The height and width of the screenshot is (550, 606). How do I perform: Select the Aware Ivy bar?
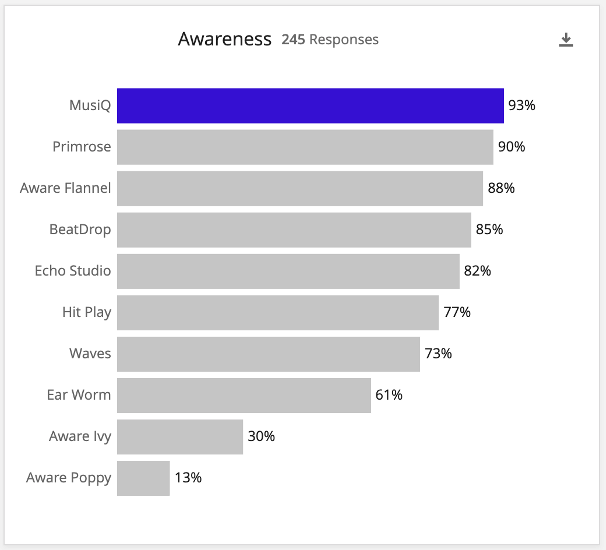tap(180, 436)
